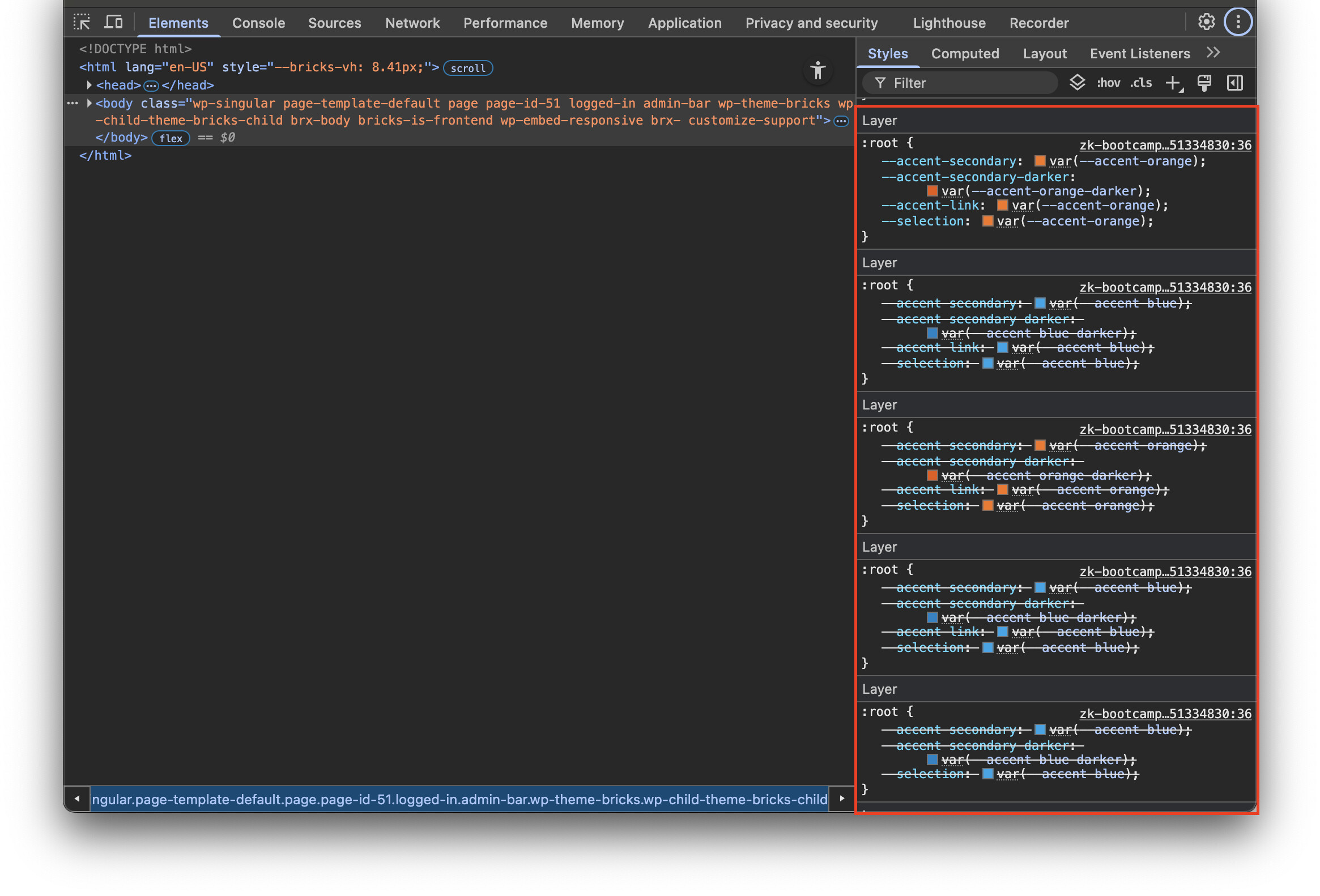This screenshot has height=896, width=1320.
Task: Click the body ellipsis expand badge
Action: click(x=841, y=121)
